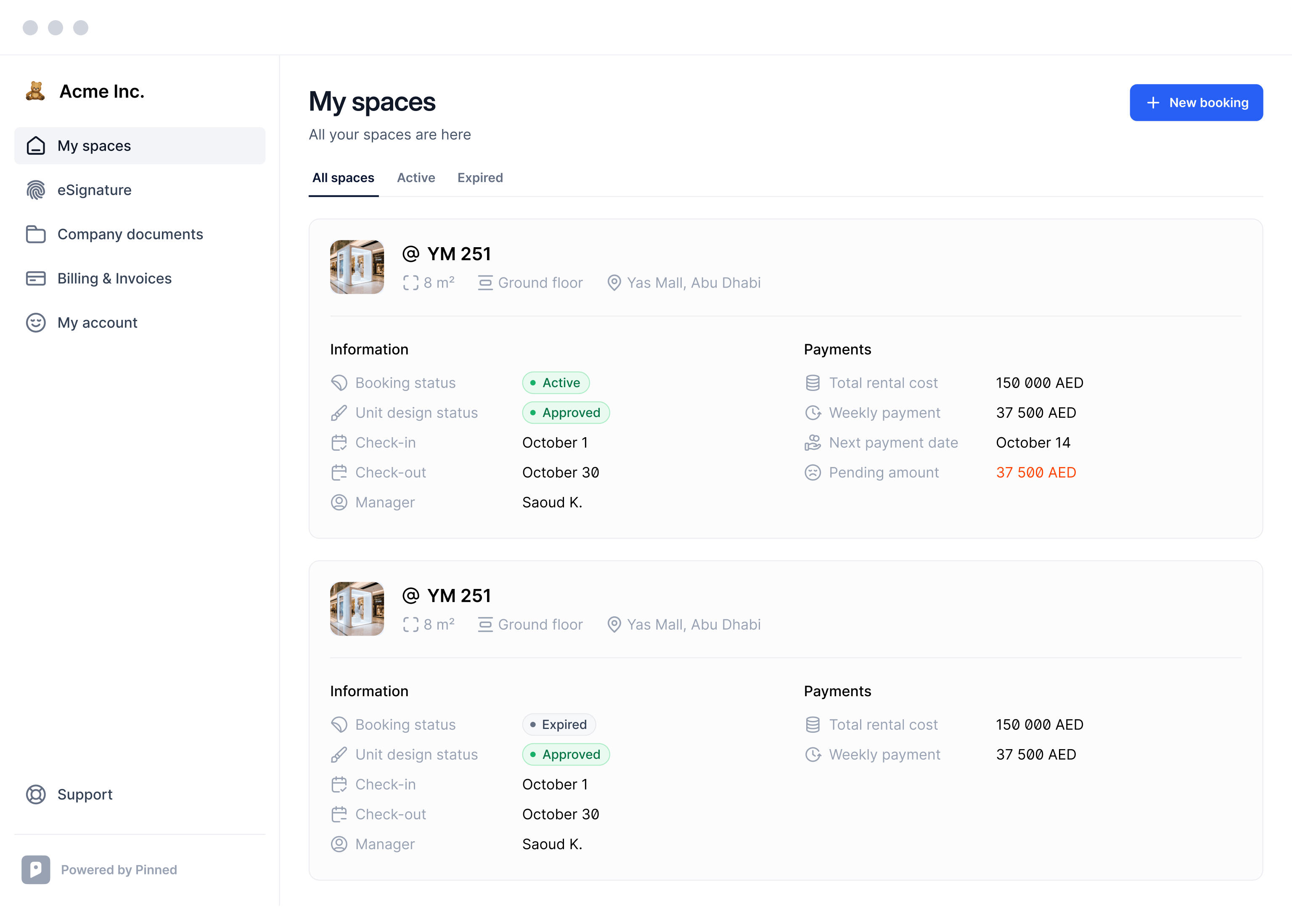Click the green Active status badge
Viewport: 1292px width, 924px height.
click(x=556, y=383)
